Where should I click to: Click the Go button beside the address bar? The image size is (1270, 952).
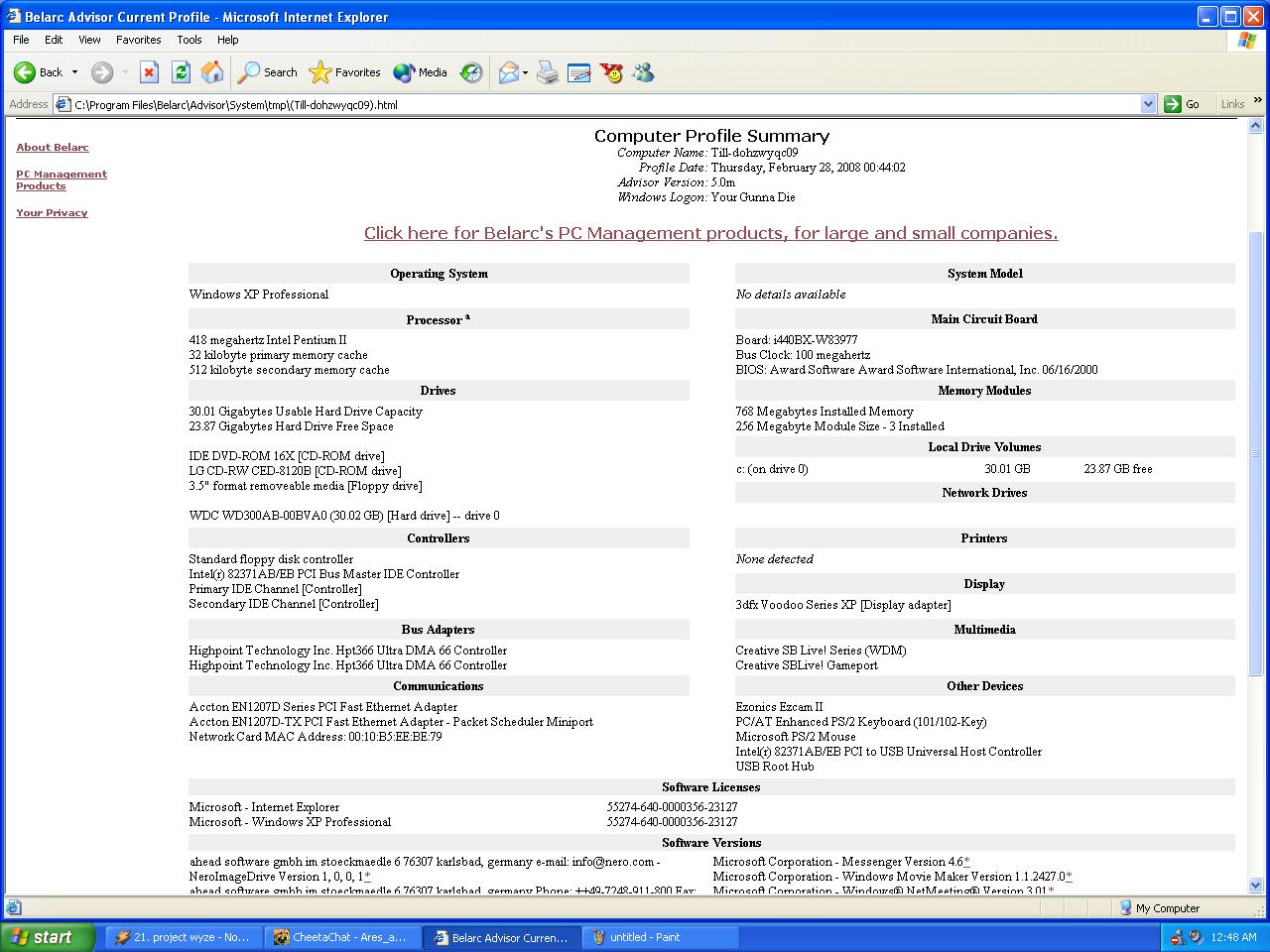click(1183, 104)
